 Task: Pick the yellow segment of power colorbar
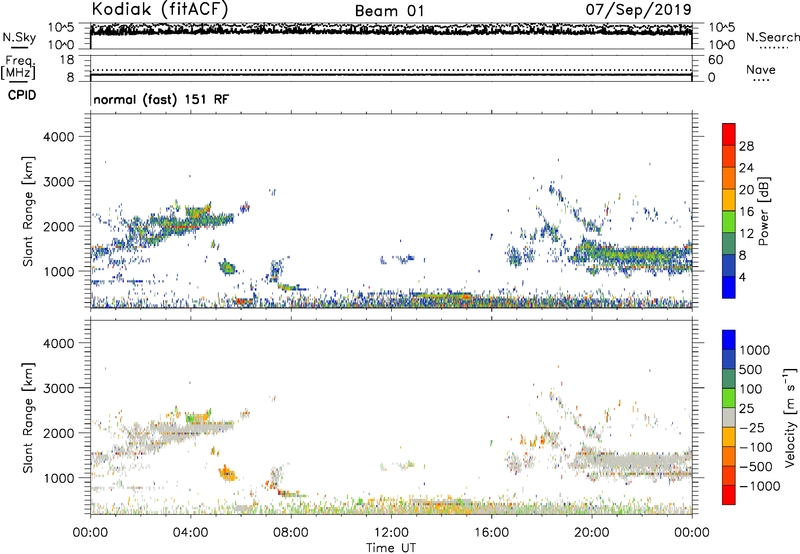pyautogui.click(x=729, y=200)
